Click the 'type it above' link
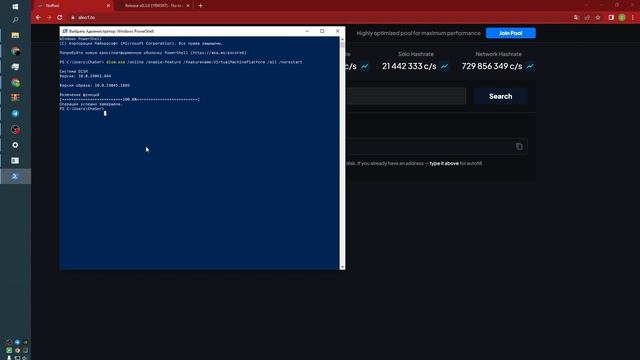This screenshot has width=640, height=360. click(444, 163)
